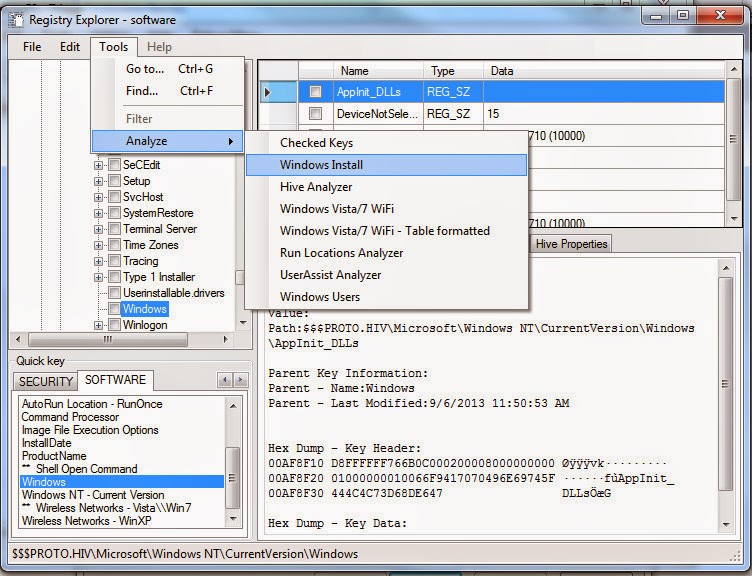The width and height of the screenshot is (752, 576).
Task: Expand the Time Zones tree node
Action: (x=98, y=245)
